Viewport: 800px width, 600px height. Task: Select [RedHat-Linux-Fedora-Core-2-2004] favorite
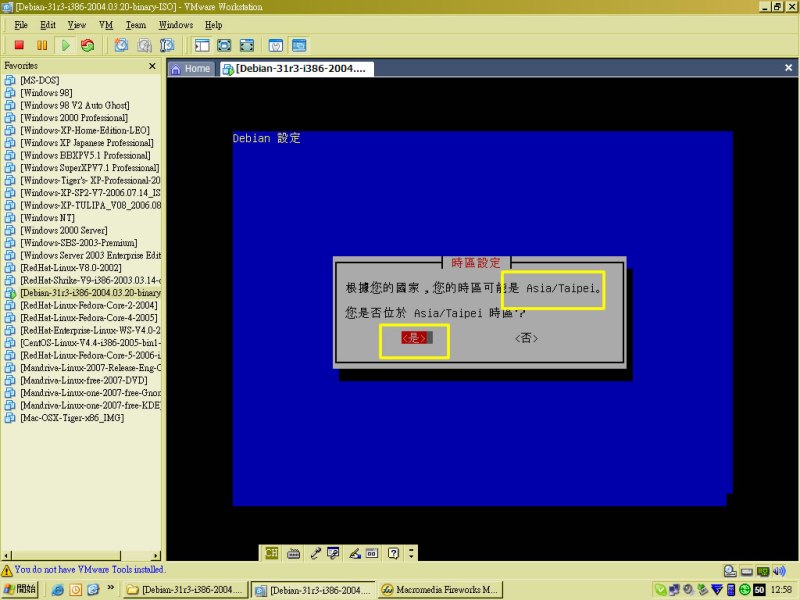click(89, 305)
